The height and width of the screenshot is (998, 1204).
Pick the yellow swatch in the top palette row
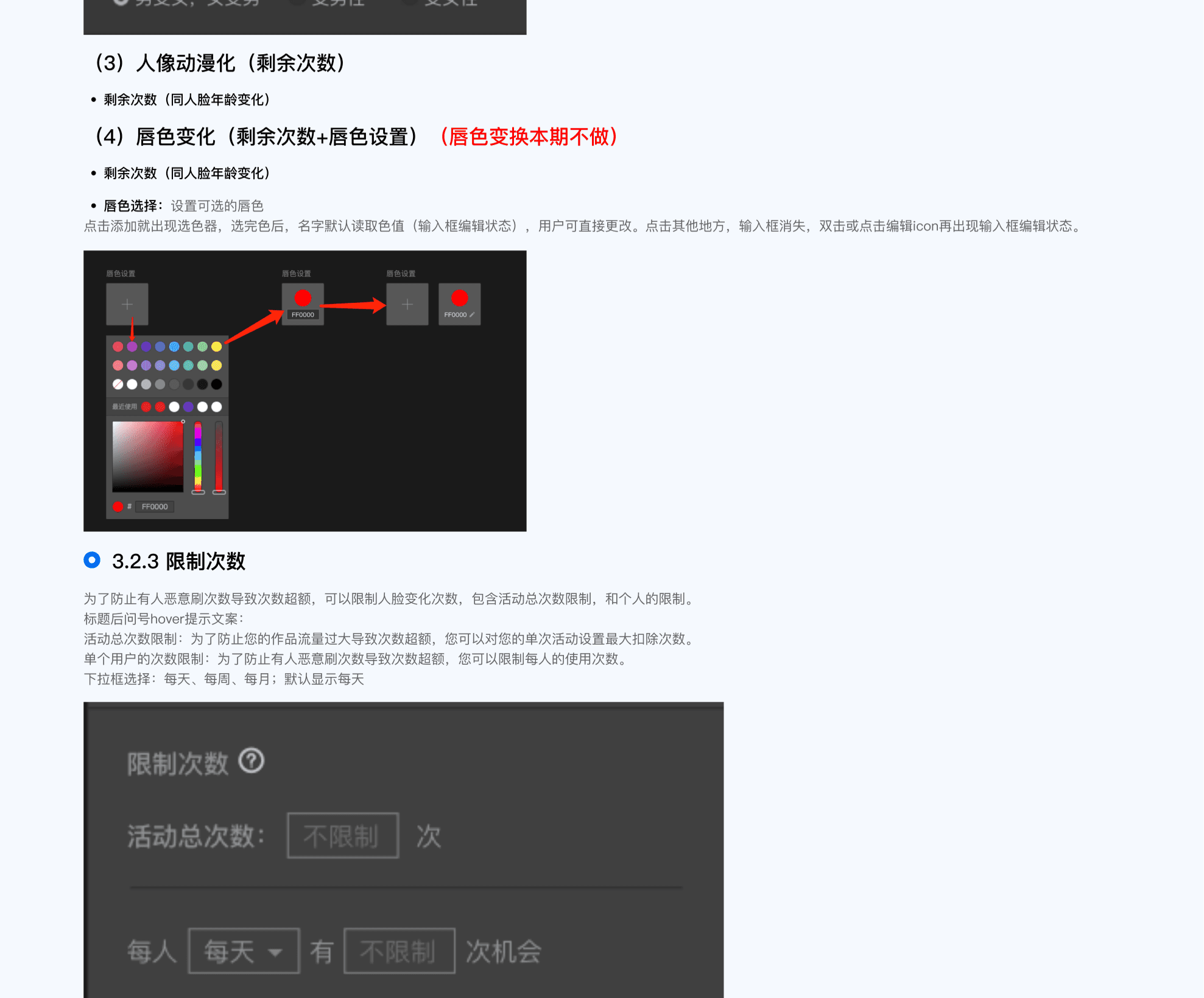point(217,347)
